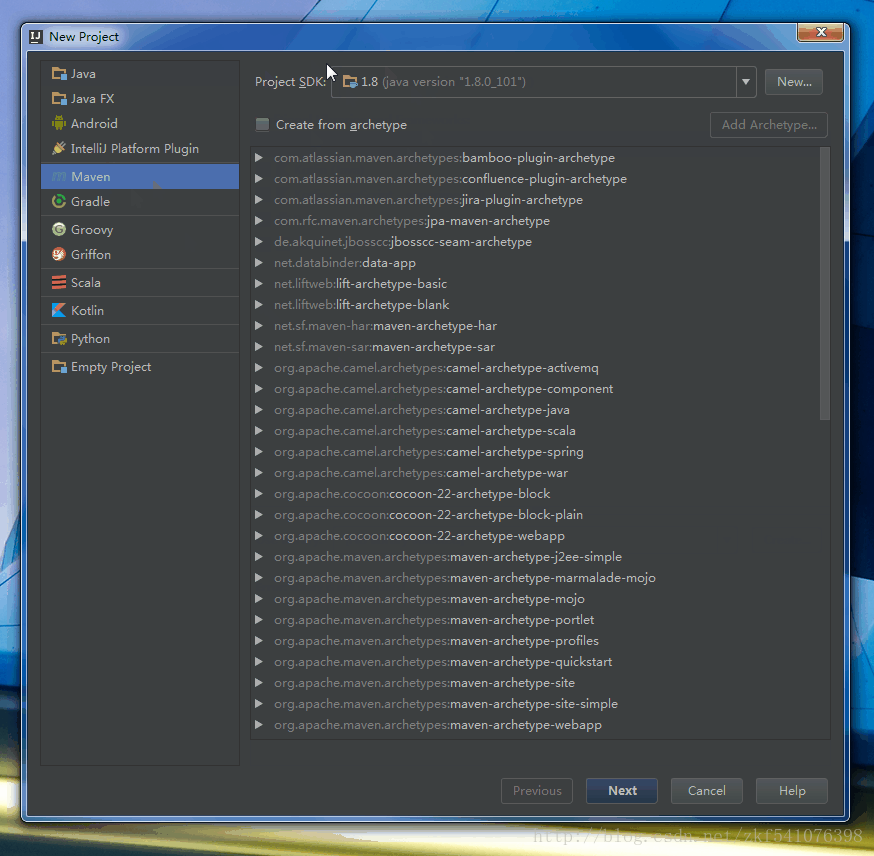Select maven-archetype-profiles row
Viewport: 874px width, 856px height.
tap(535, 640)
